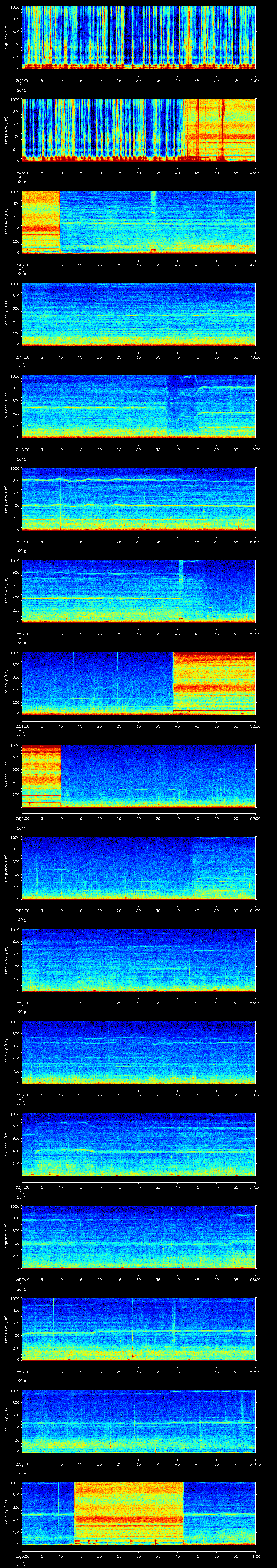Select the spectrogram panel starting at 2:45:00
The height and width of the screenshot is (1568, 277).
[x=139, y=130]
